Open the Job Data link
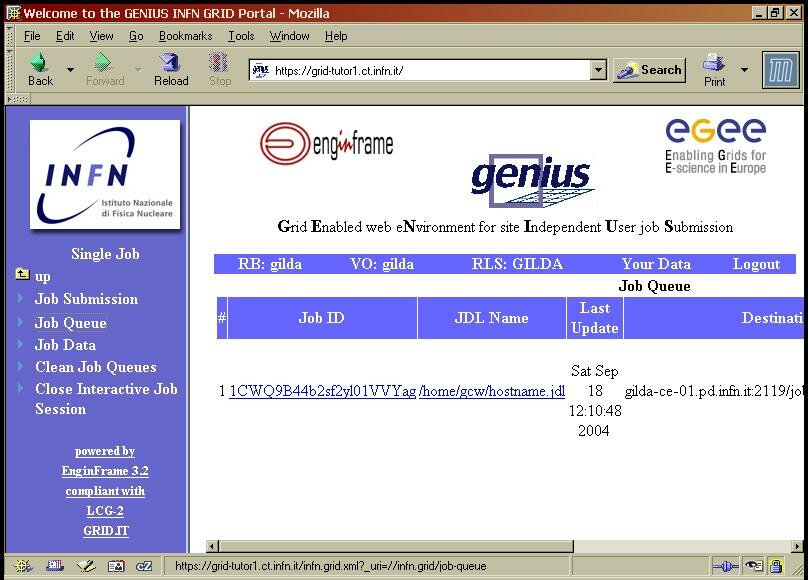 click(x=65, y=345)
